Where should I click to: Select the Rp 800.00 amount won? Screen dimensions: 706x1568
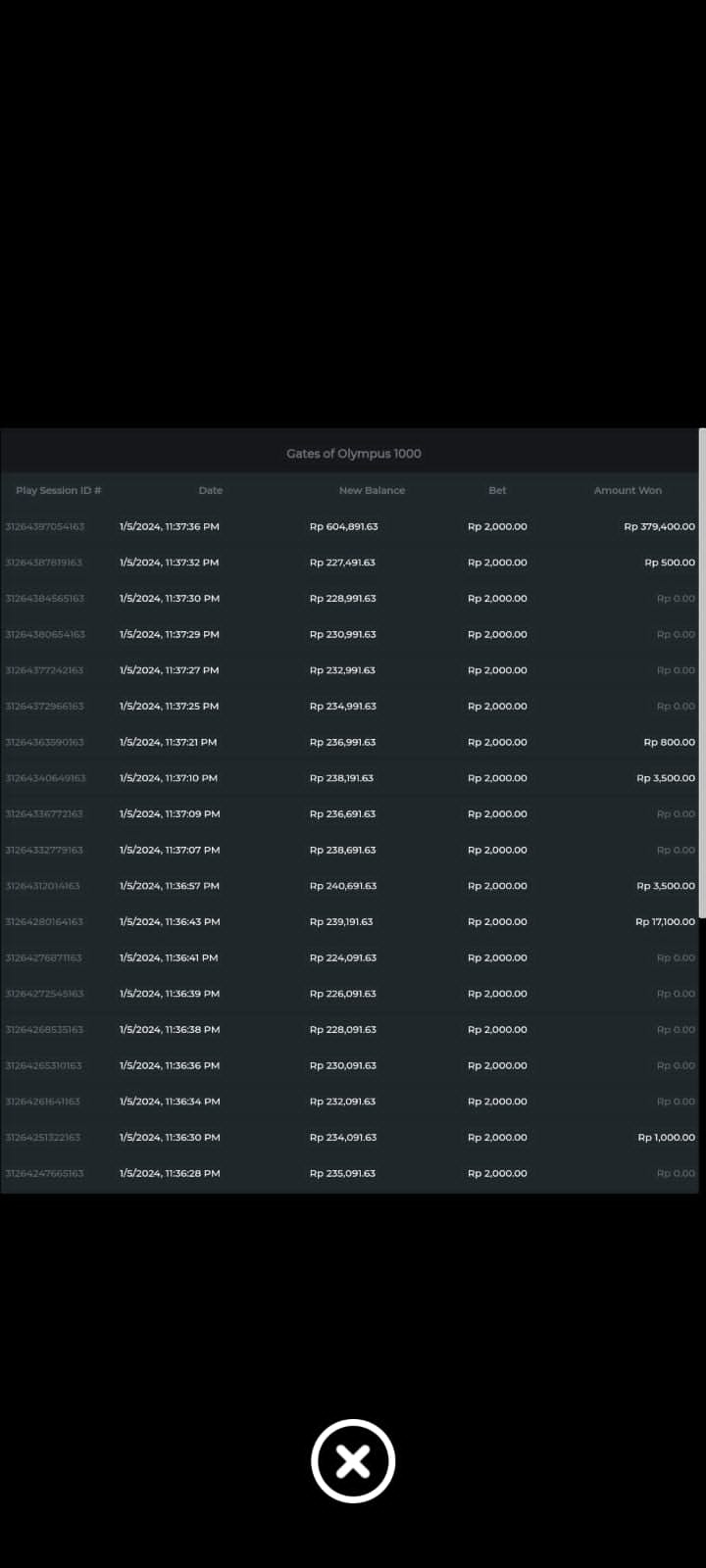coord(669,742)
